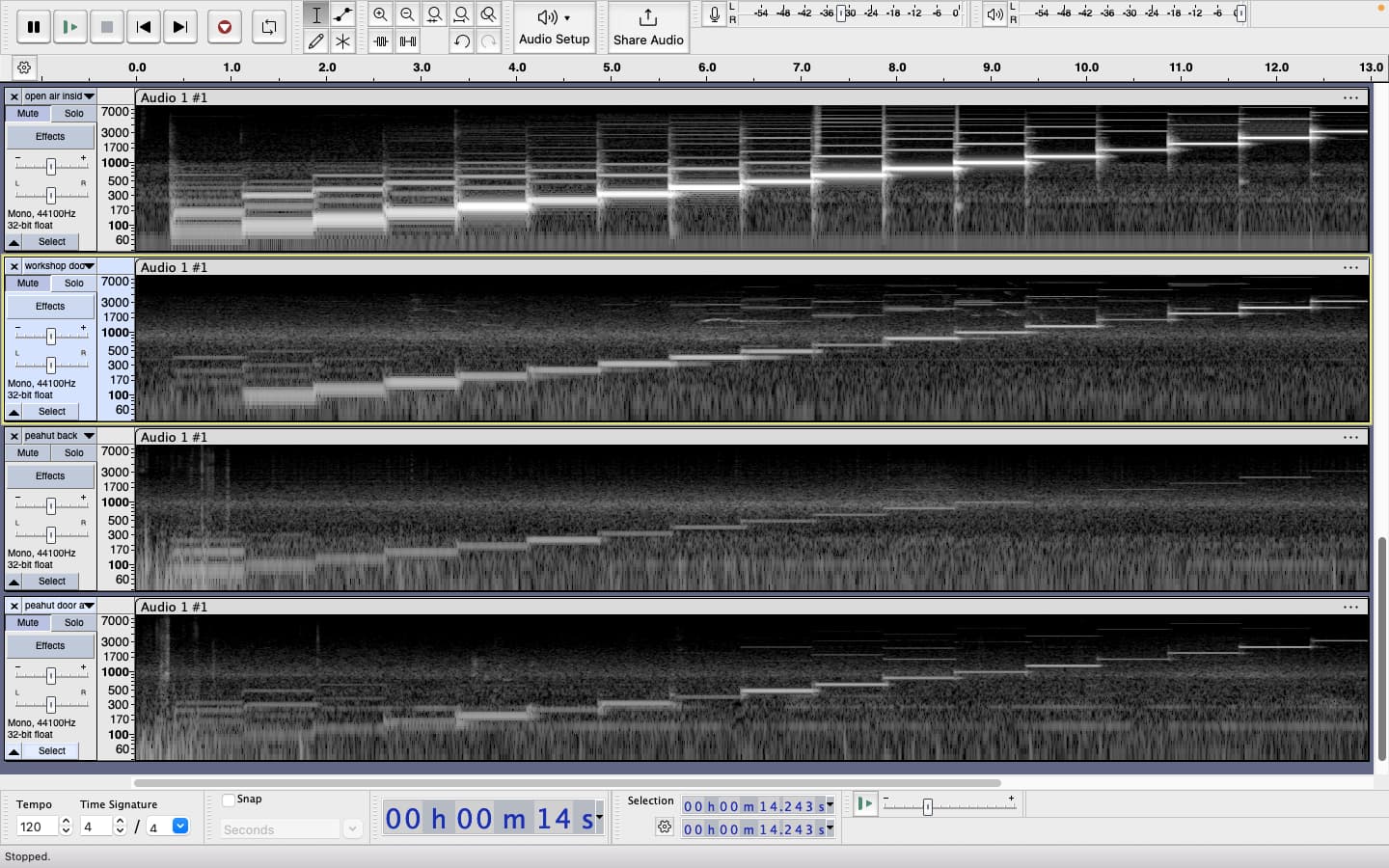Image resolution: width=1389 pixels, height=868 pixels.
Task: Solo the 'open air insid' track
Action: tap(74, 114)
